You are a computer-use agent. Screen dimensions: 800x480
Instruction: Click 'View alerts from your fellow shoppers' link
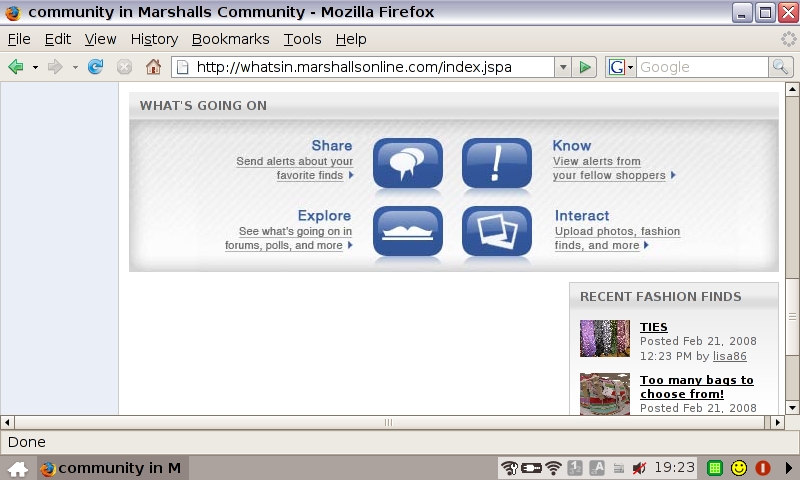(614, 168)
